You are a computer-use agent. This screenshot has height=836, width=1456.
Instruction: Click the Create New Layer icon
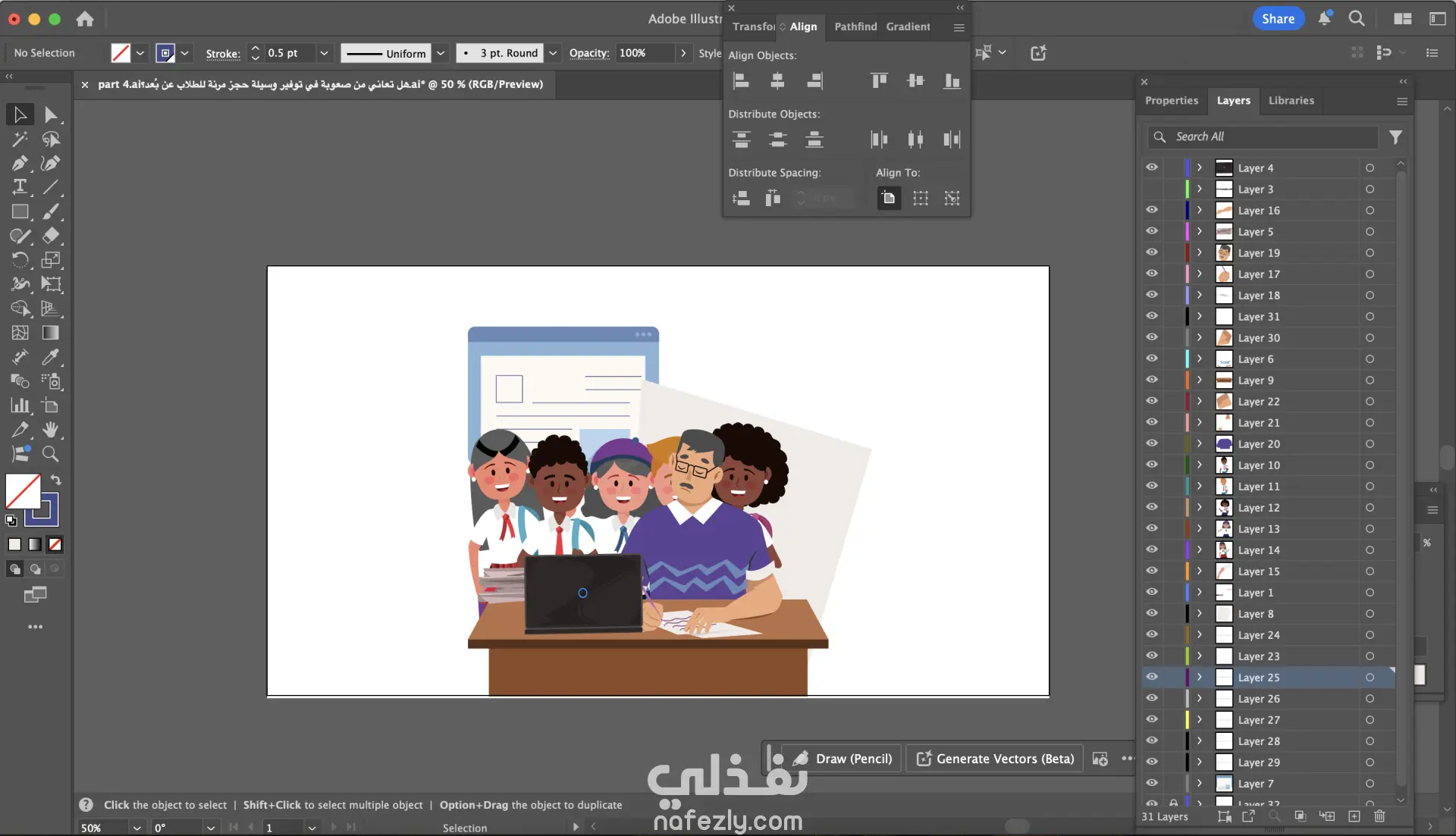(x=1354, y=816)
